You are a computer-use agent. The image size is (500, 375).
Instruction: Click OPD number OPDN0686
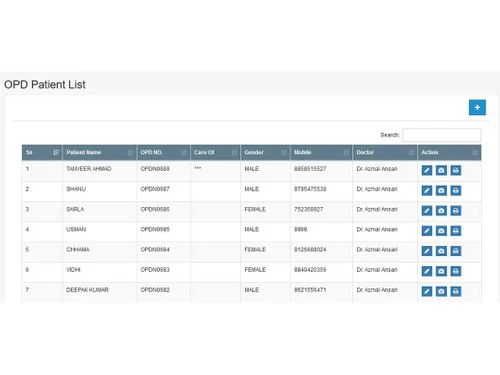point(155,209)
